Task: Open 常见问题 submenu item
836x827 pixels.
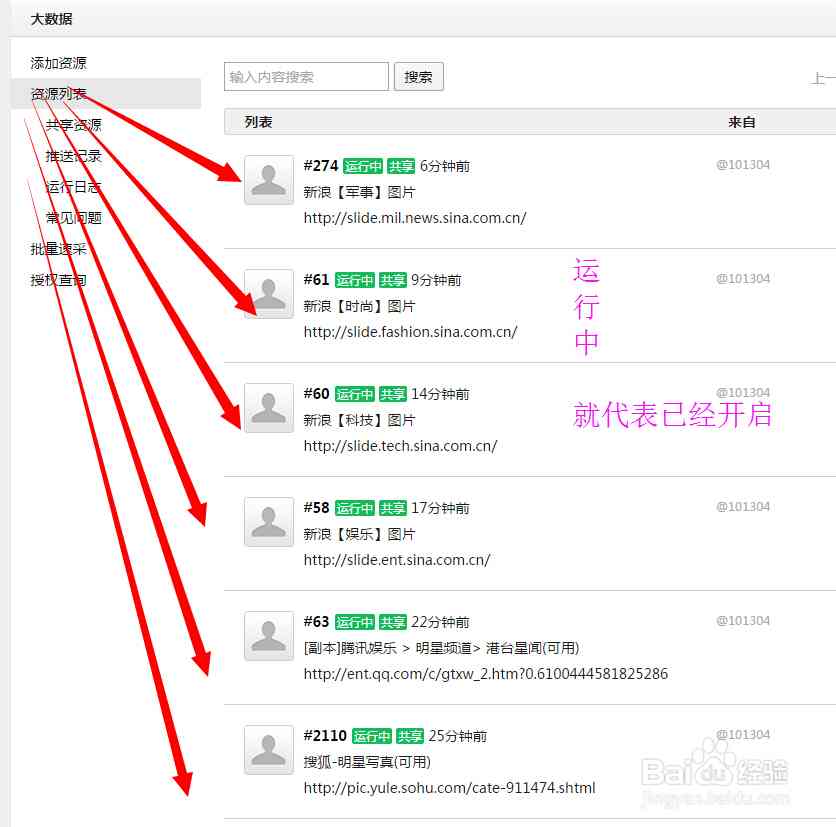Action: 73,218
